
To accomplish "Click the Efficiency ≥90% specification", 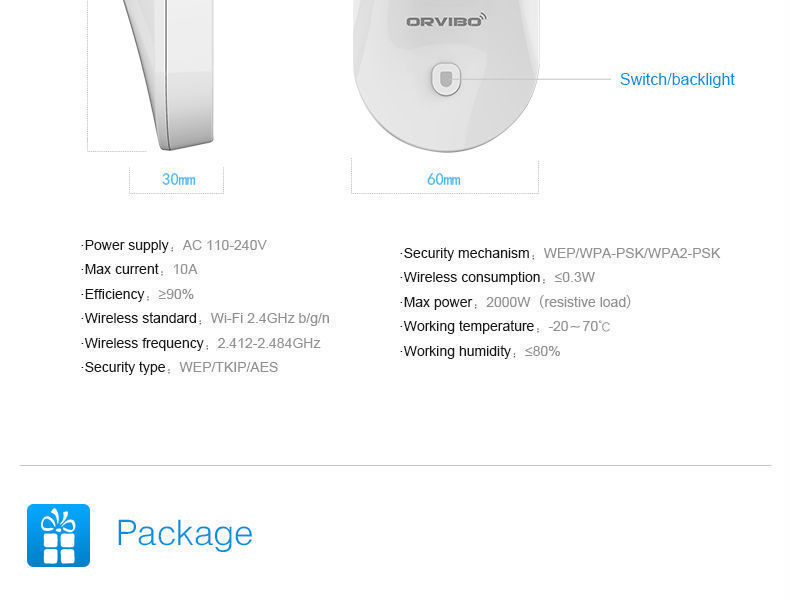I will click(138, 295).
